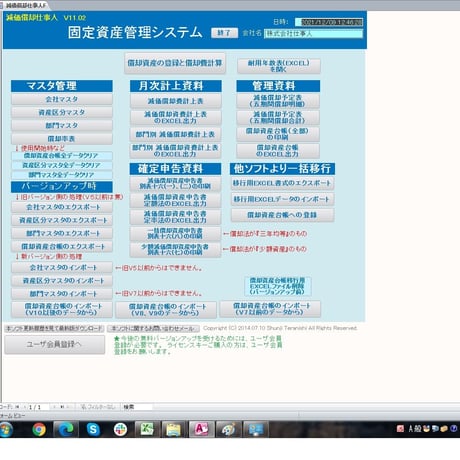Click the フィルターなし filter indicator

98,407
